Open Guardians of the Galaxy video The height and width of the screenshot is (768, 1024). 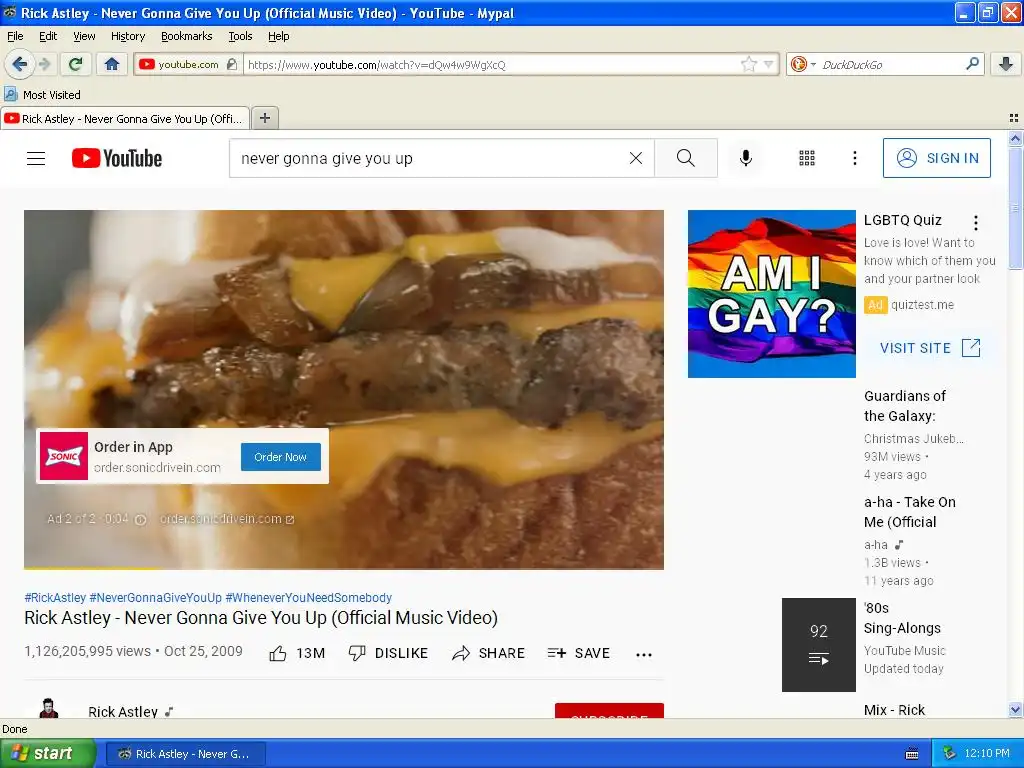[904, 406]
